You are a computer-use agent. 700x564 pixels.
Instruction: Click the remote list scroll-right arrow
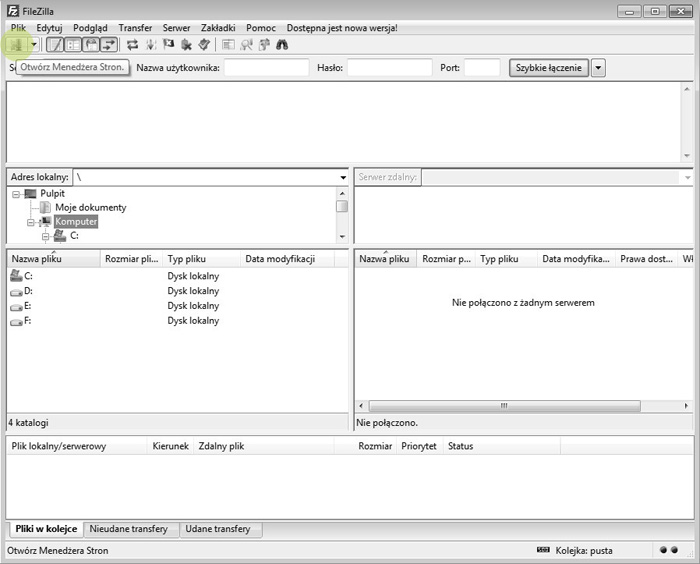pos(686,406)
